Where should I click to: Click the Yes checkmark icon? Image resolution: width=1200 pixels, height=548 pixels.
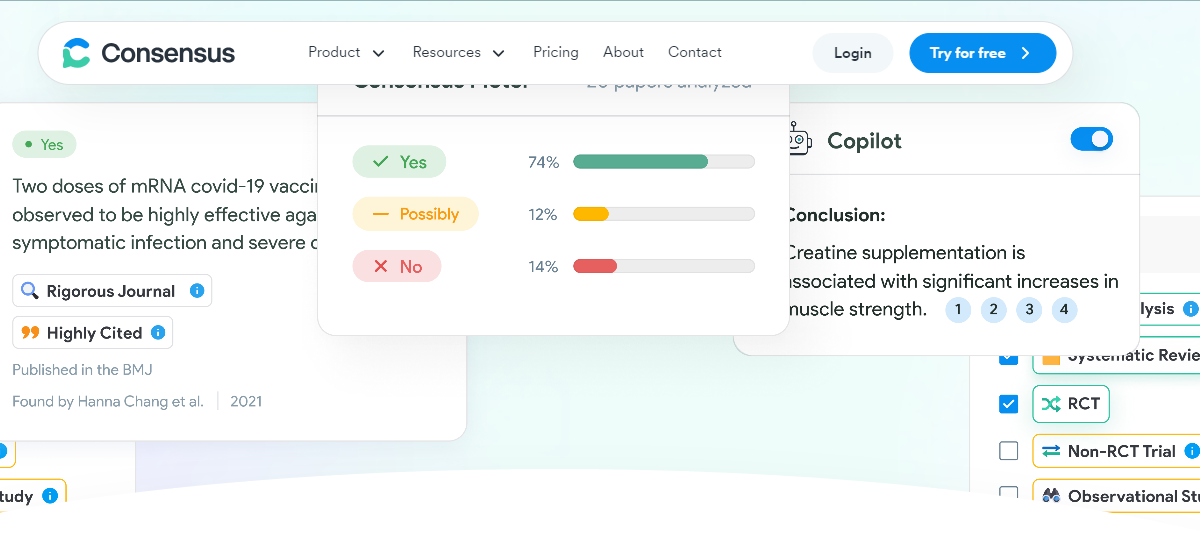380,162
